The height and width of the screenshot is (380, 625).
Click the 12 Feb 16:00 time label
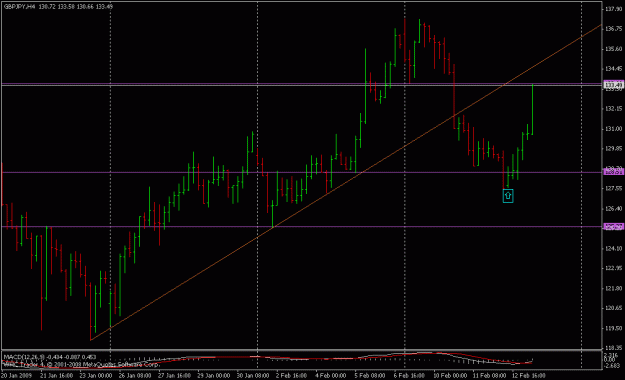(x=529, y=376)
